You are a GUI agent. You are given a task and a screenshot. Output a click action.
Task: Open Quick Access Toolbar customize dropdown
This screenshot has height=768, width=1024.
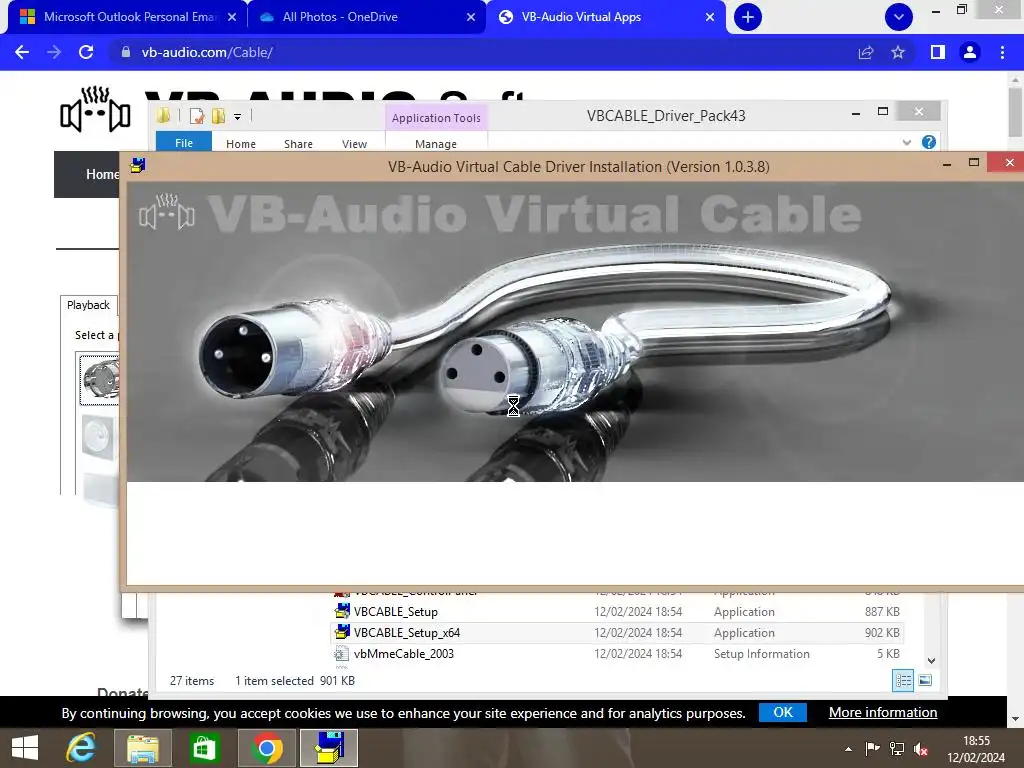pos(238,117)
